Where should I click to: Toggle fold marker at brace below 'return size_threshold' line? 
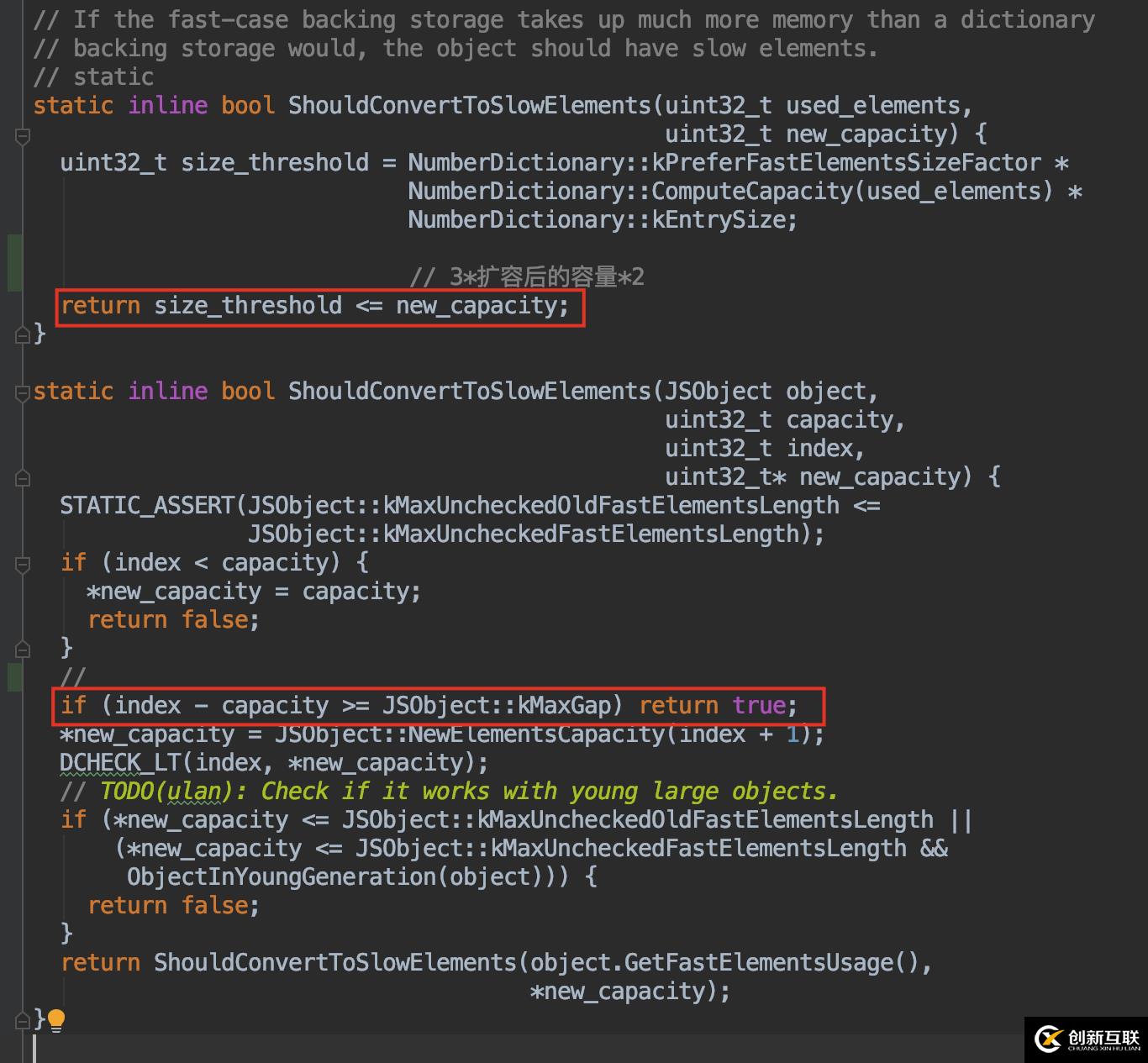click(23, 334)
